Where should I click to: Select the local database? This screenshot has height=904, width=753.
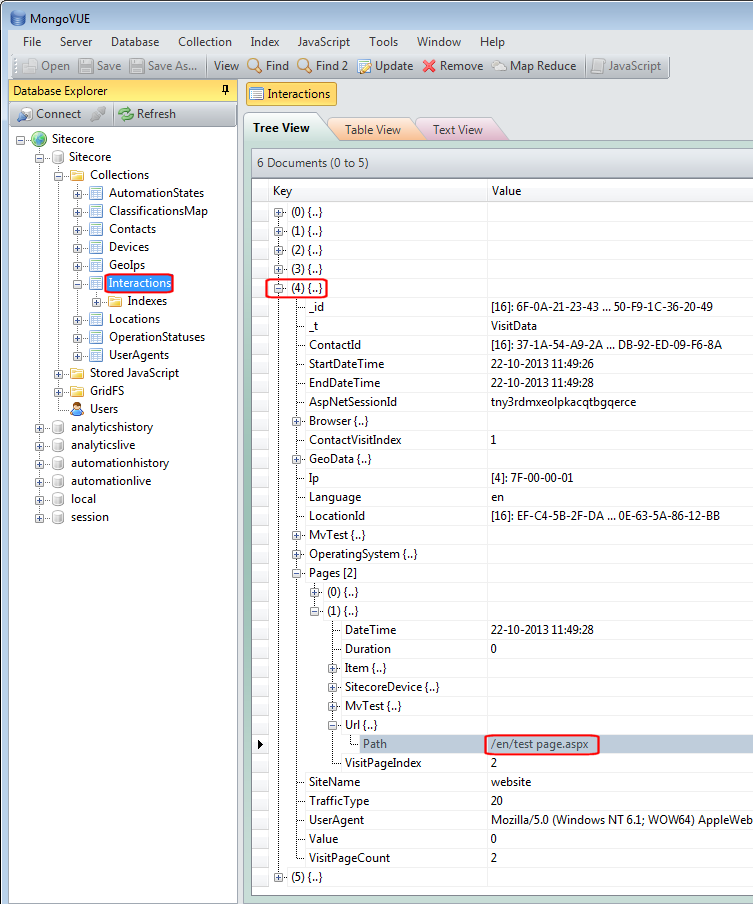(x=84, y=499)
